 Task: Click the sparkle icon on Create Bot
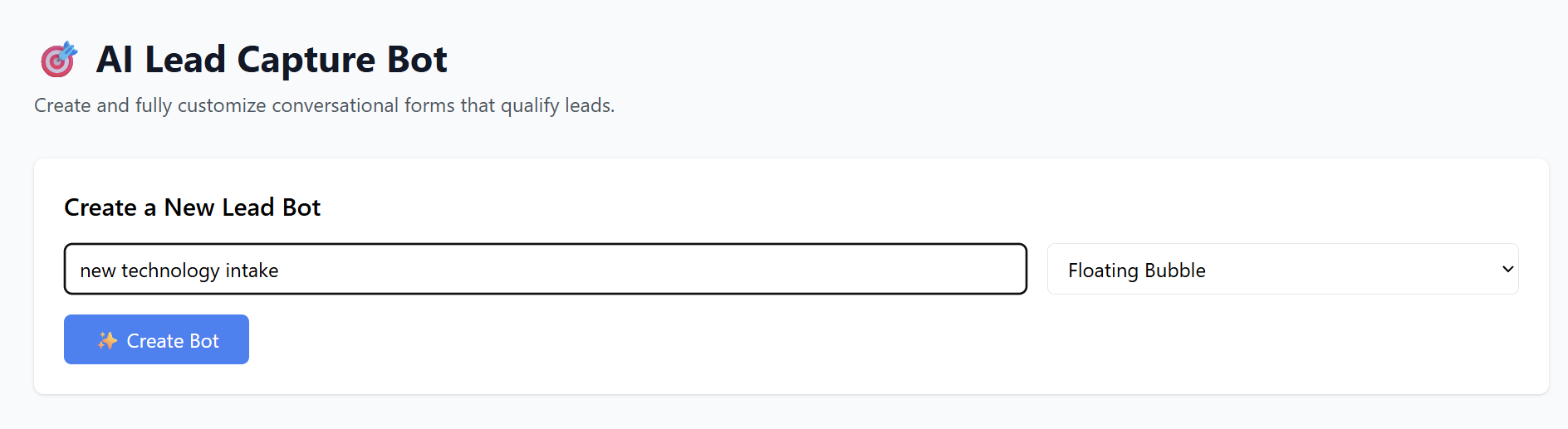[x=107, y=340]
